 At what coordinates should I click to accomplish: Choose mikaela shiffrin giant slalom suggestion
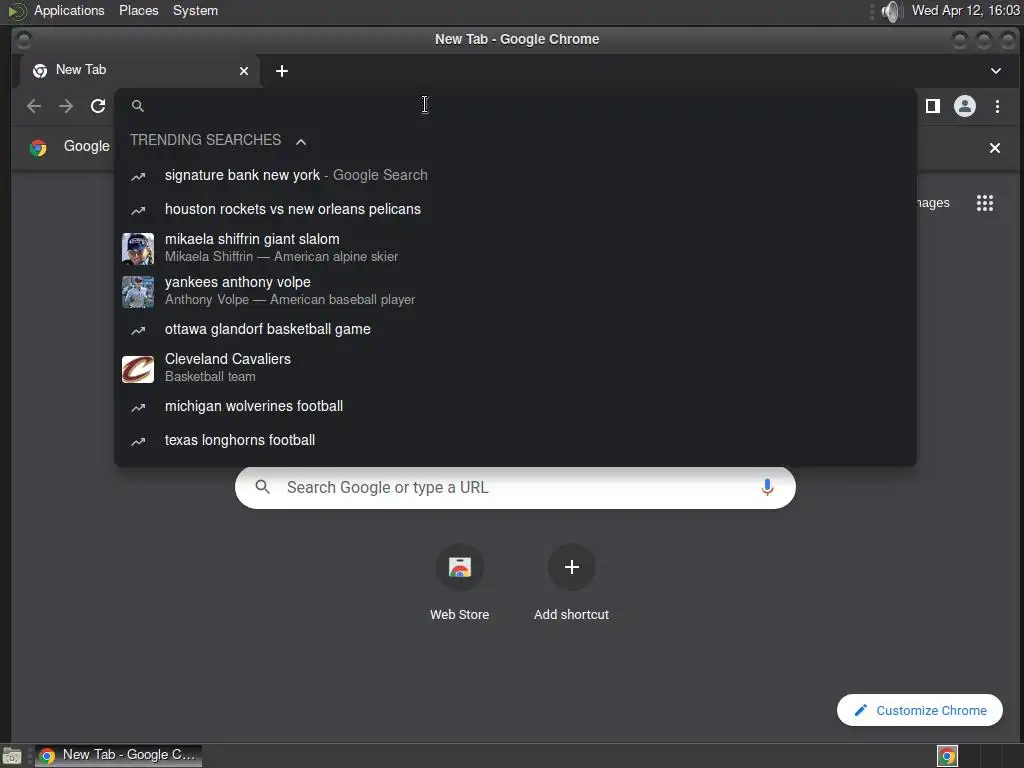pyautogui.click(x=515, y=248)
